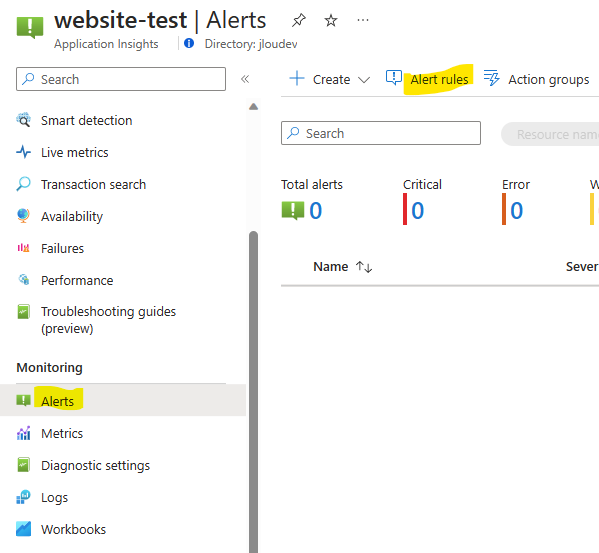This screenshot has height=553, width=599.
Task: Open Action groups
Action: click(549, 79)
